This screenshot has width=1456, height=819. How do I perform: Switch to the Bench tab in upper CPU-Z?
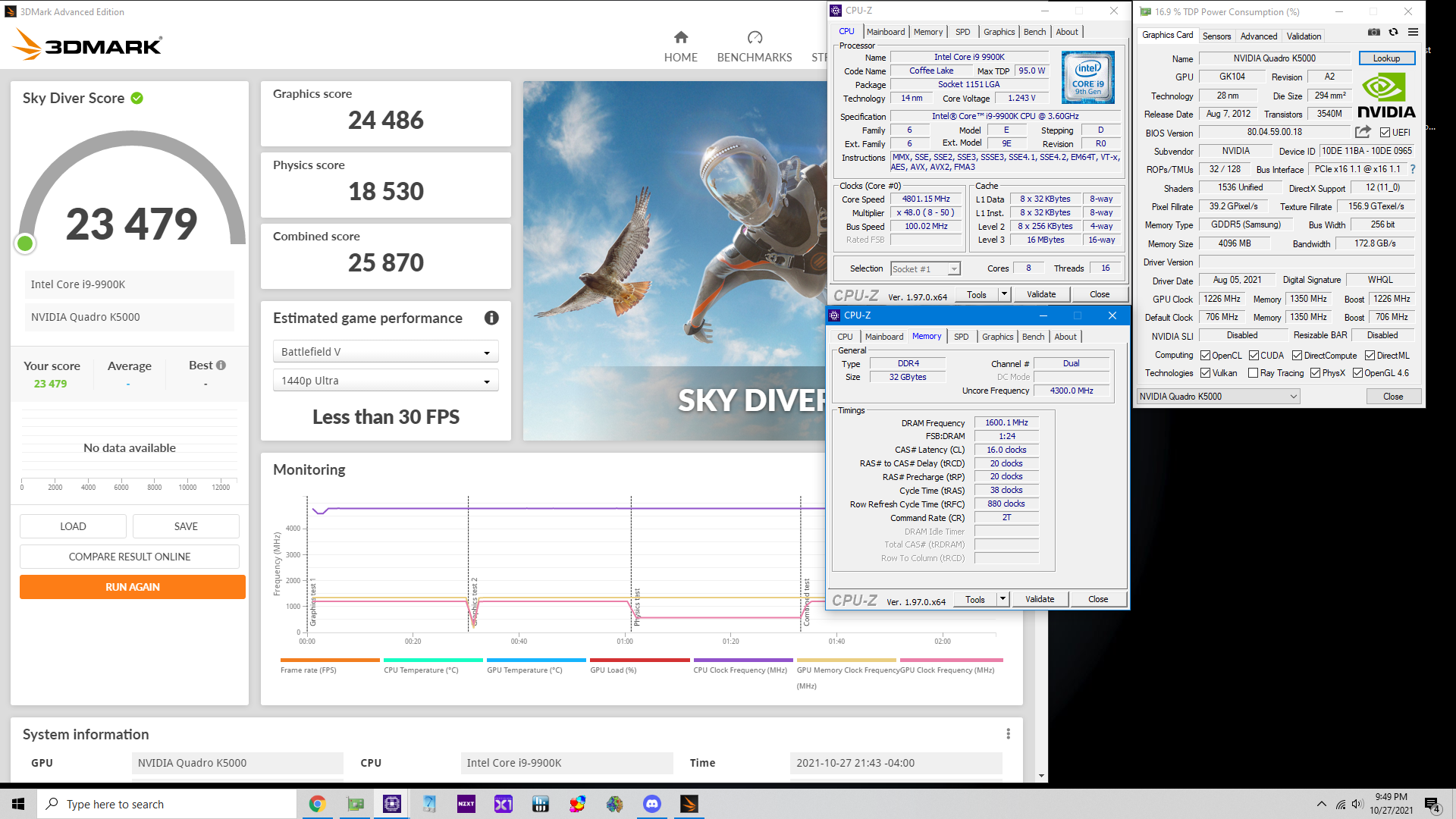pyautogui.click(x=1034, y=32)
